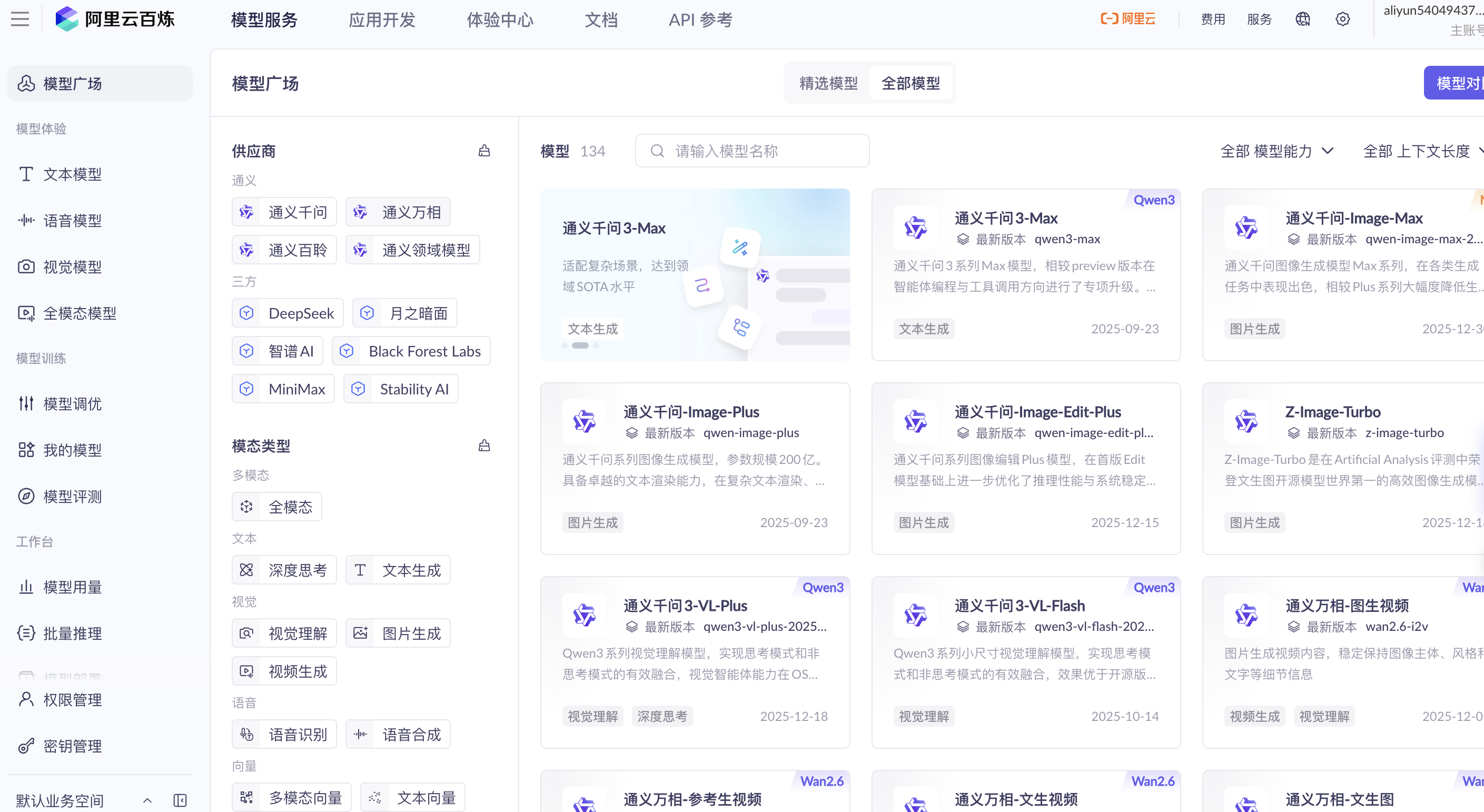Click the active carousel indicator on banner
This screenshot has height=812, width=1484.
580,345
